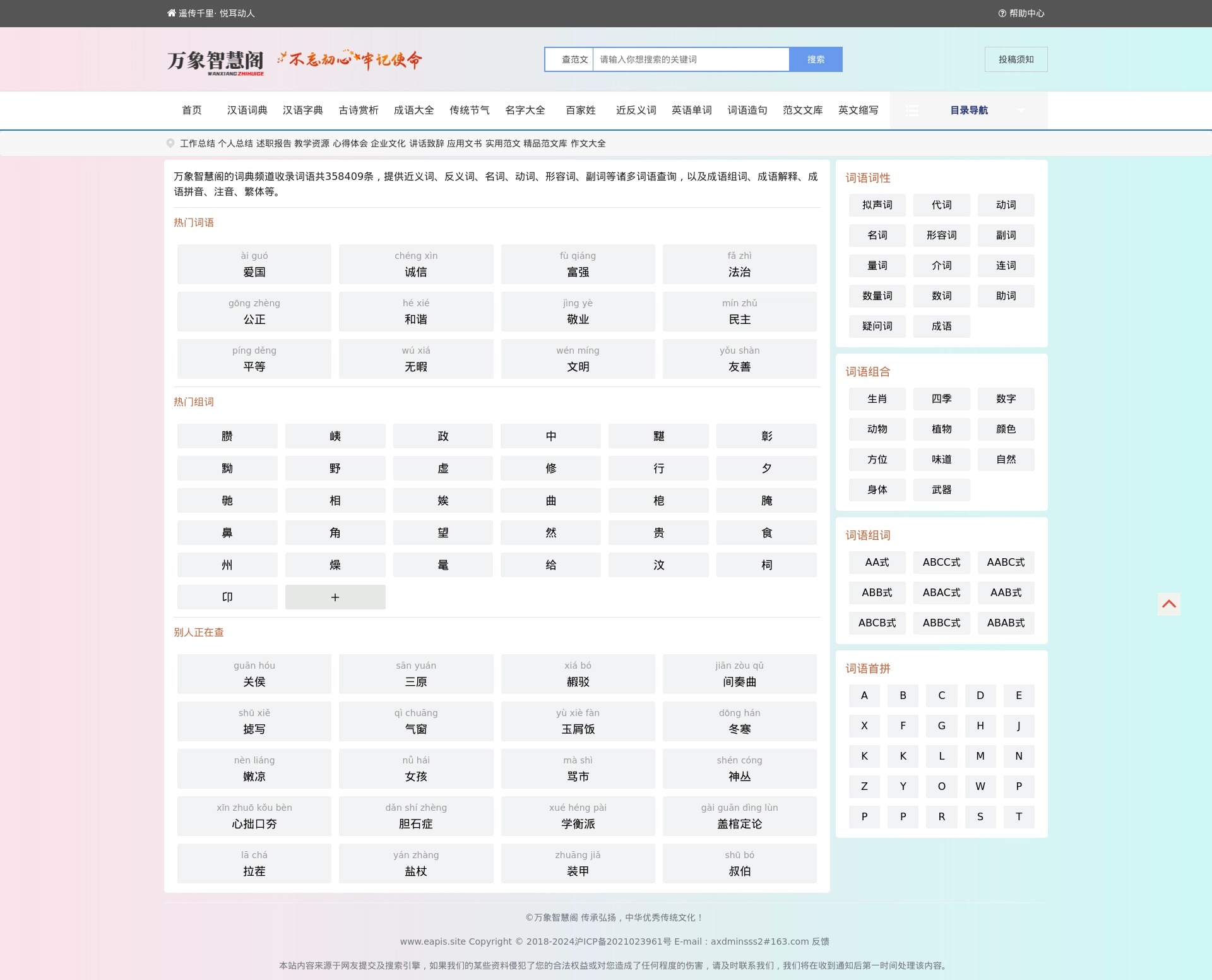Open 英文缩写 navigation item
This screenshot has width=1212, height=980.
click(858, 111)
